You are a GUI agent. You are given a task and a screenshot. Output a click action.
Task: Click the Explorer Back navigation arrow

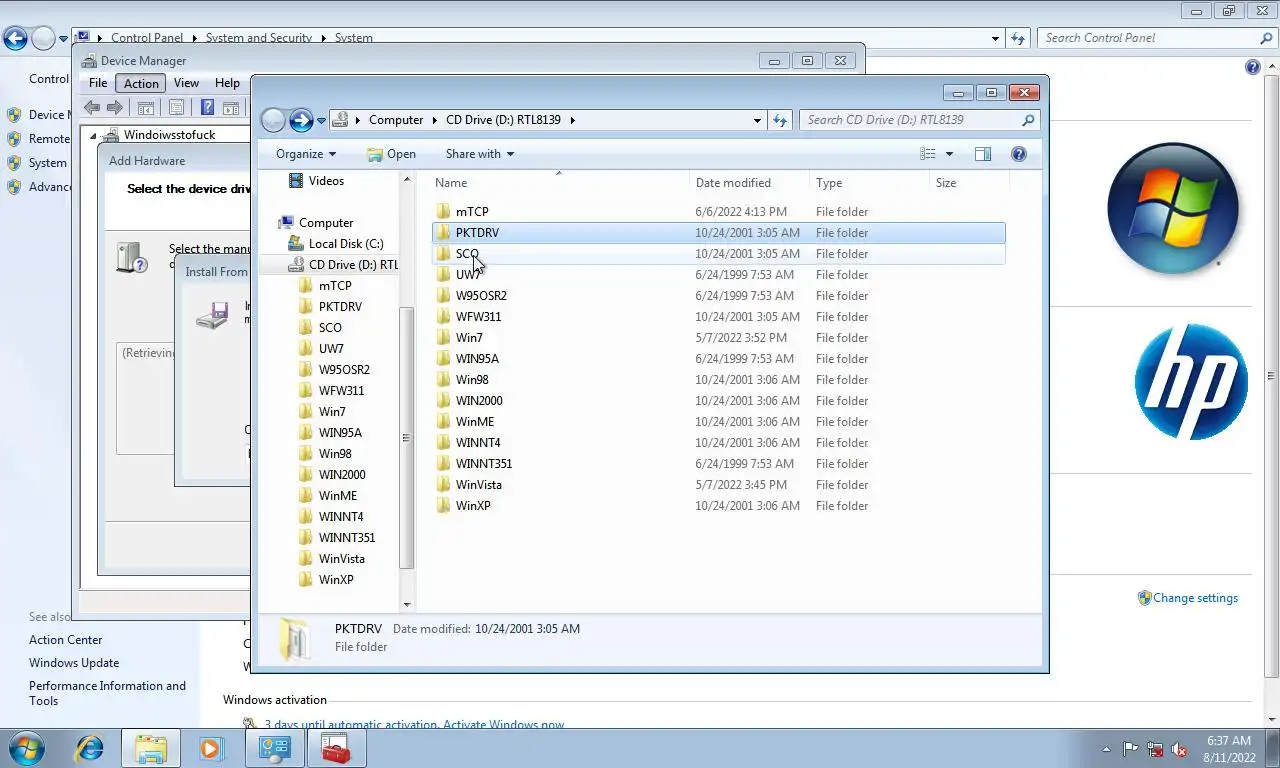click(273, 120)
